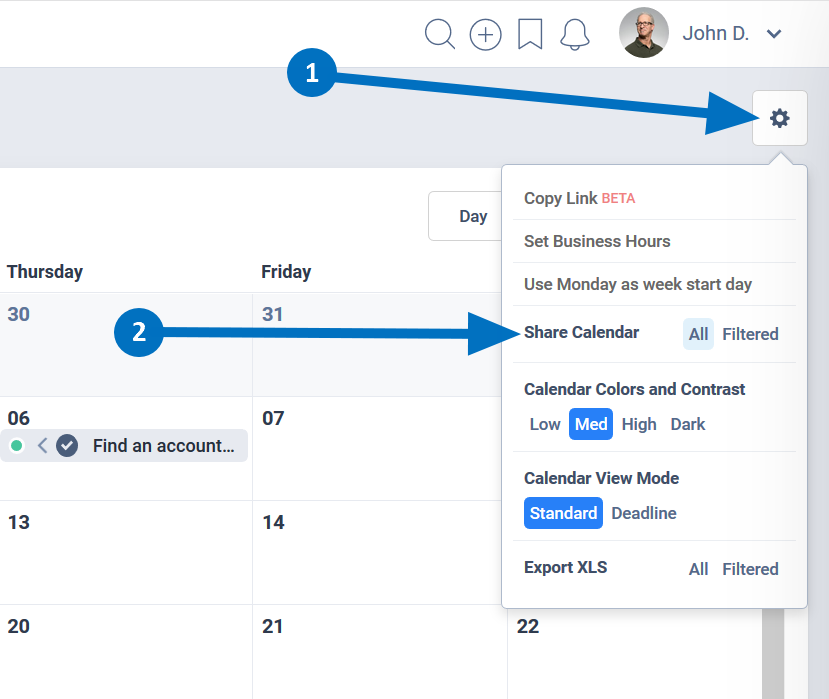Open the notifications bell
The width and height of the screenshot is (829, 699).
pyautogui.click(x=574, y=34)
